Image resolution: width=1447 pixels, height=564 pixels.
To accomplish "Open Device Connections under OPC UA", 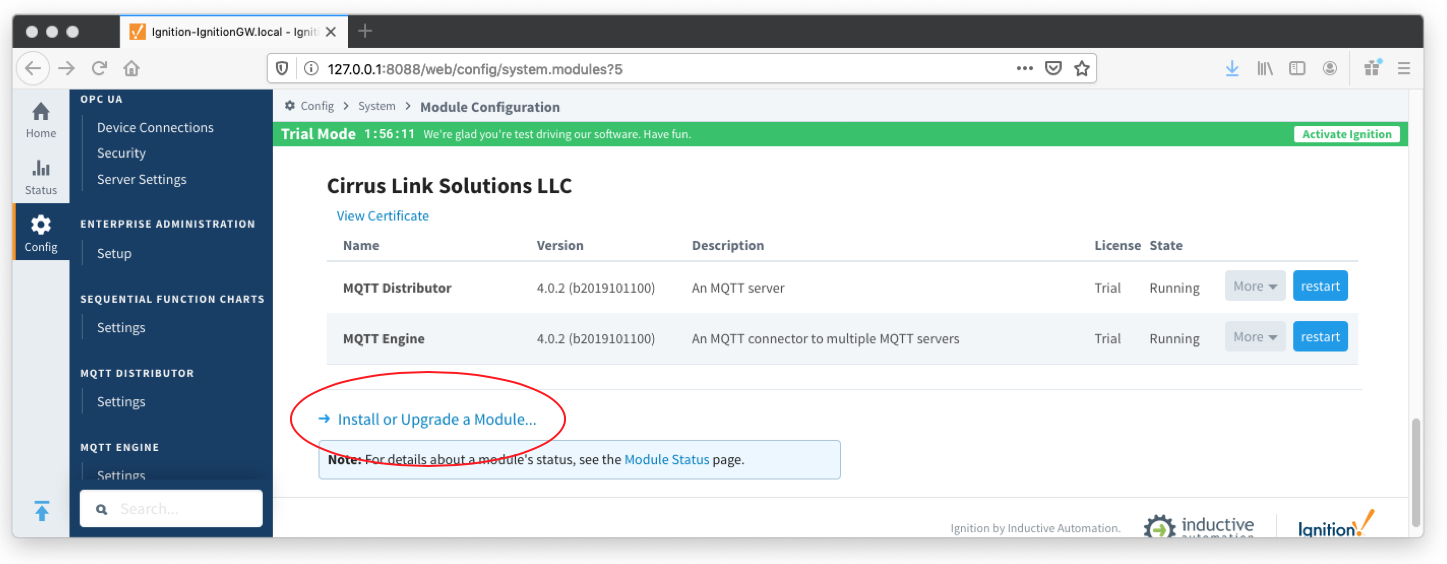I will pyautogui.click(x=155, y=127).
